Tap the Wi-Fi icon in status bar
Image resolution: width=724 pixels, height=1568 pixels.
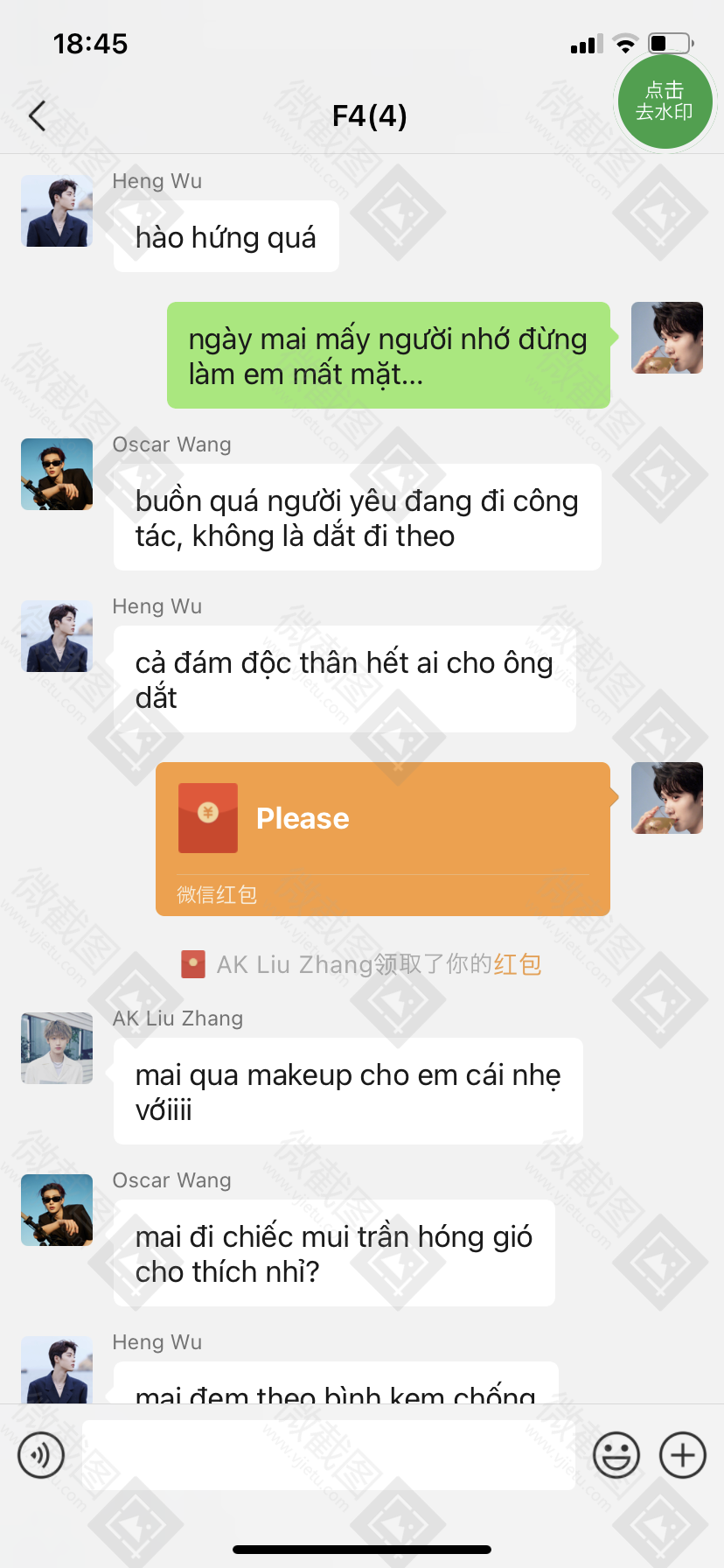(625, 44)
